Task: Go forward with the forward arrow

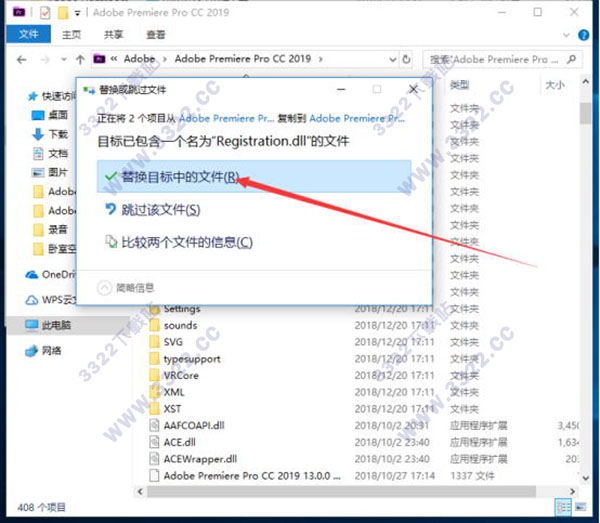Action: click(x=45, y=60)
